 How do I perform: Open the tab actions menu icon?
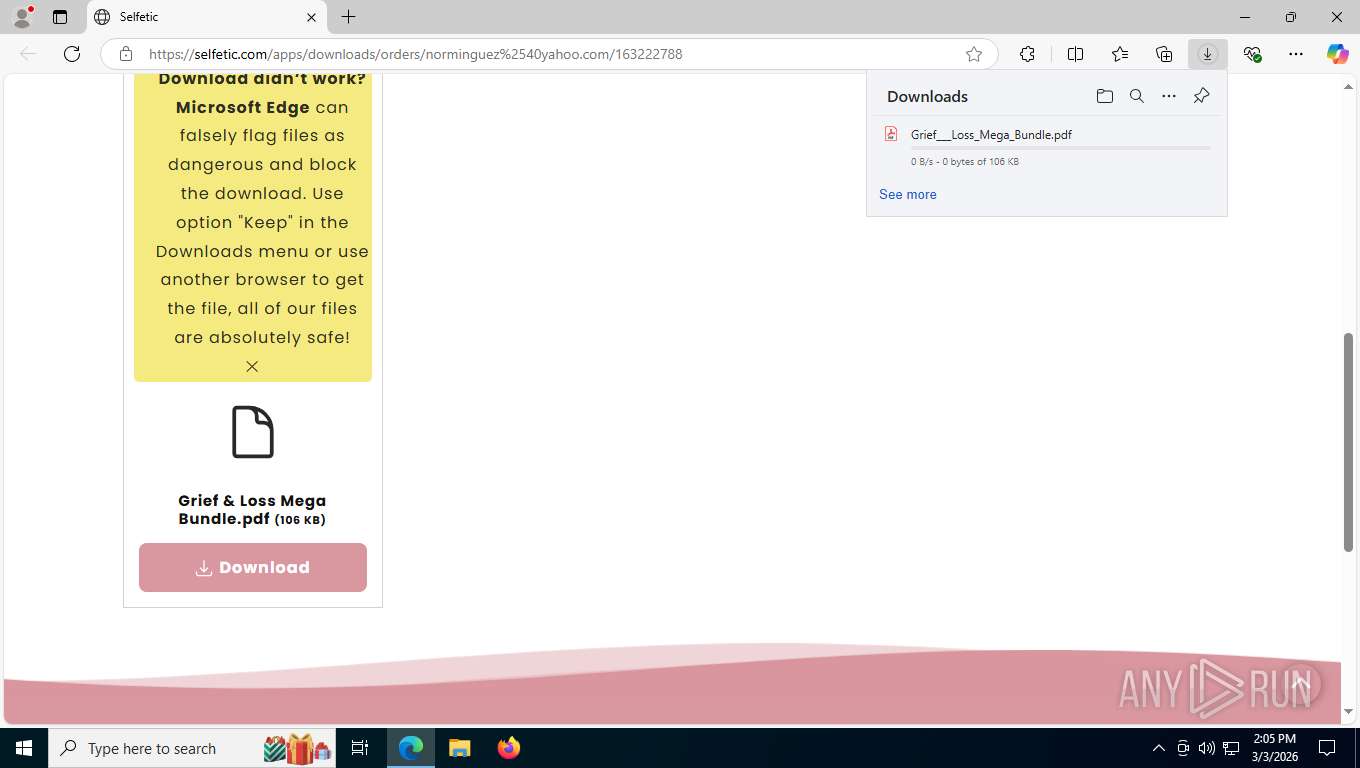pyautogui.click(x=60, y=17)
